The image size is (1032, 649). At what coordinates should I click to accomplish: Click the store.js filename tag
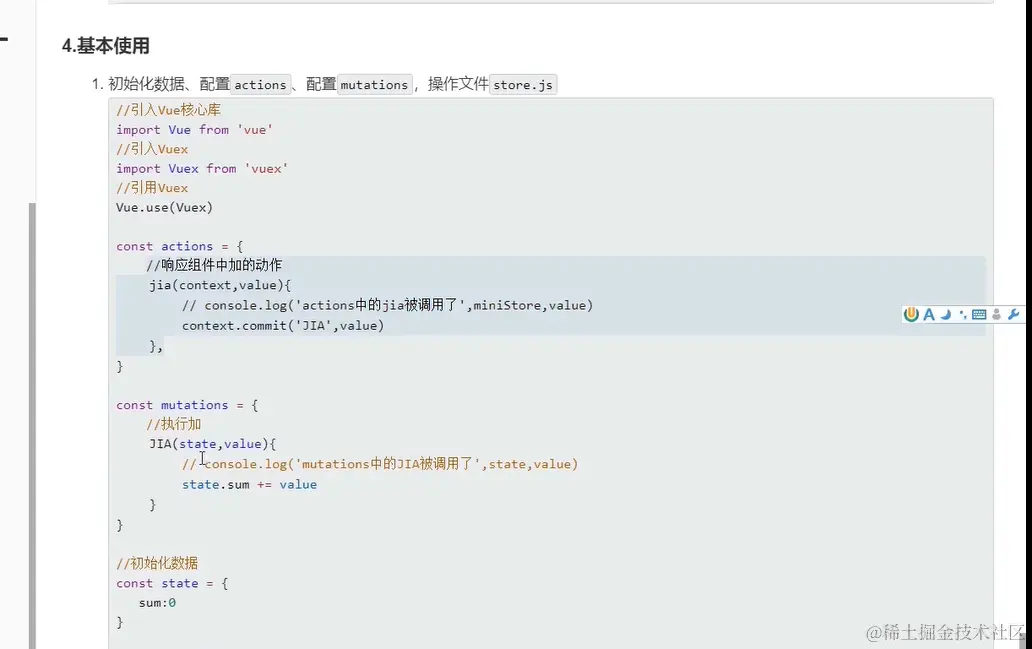point(523,85)
